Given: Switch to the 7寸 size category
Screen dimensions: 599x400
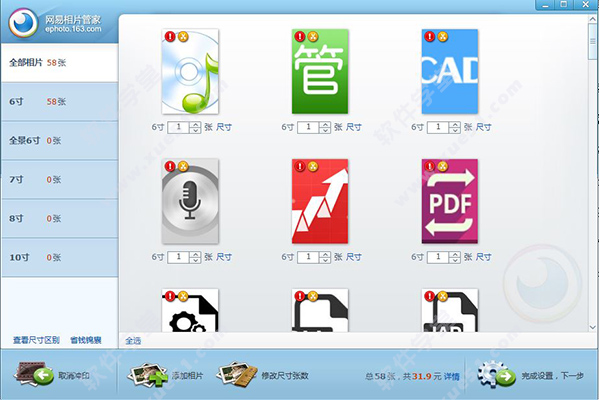Looking at the screenshot, I should [x=59, y=180].
